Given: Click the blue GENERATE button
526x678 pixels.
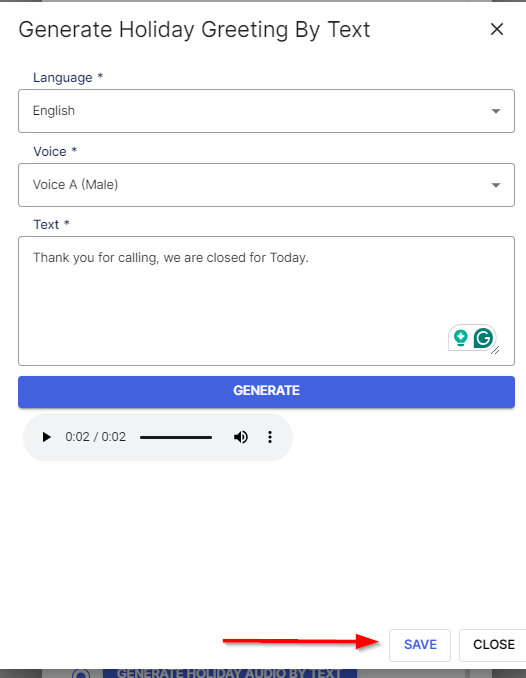Looking at the screenshot, I should tap(266, 392).
